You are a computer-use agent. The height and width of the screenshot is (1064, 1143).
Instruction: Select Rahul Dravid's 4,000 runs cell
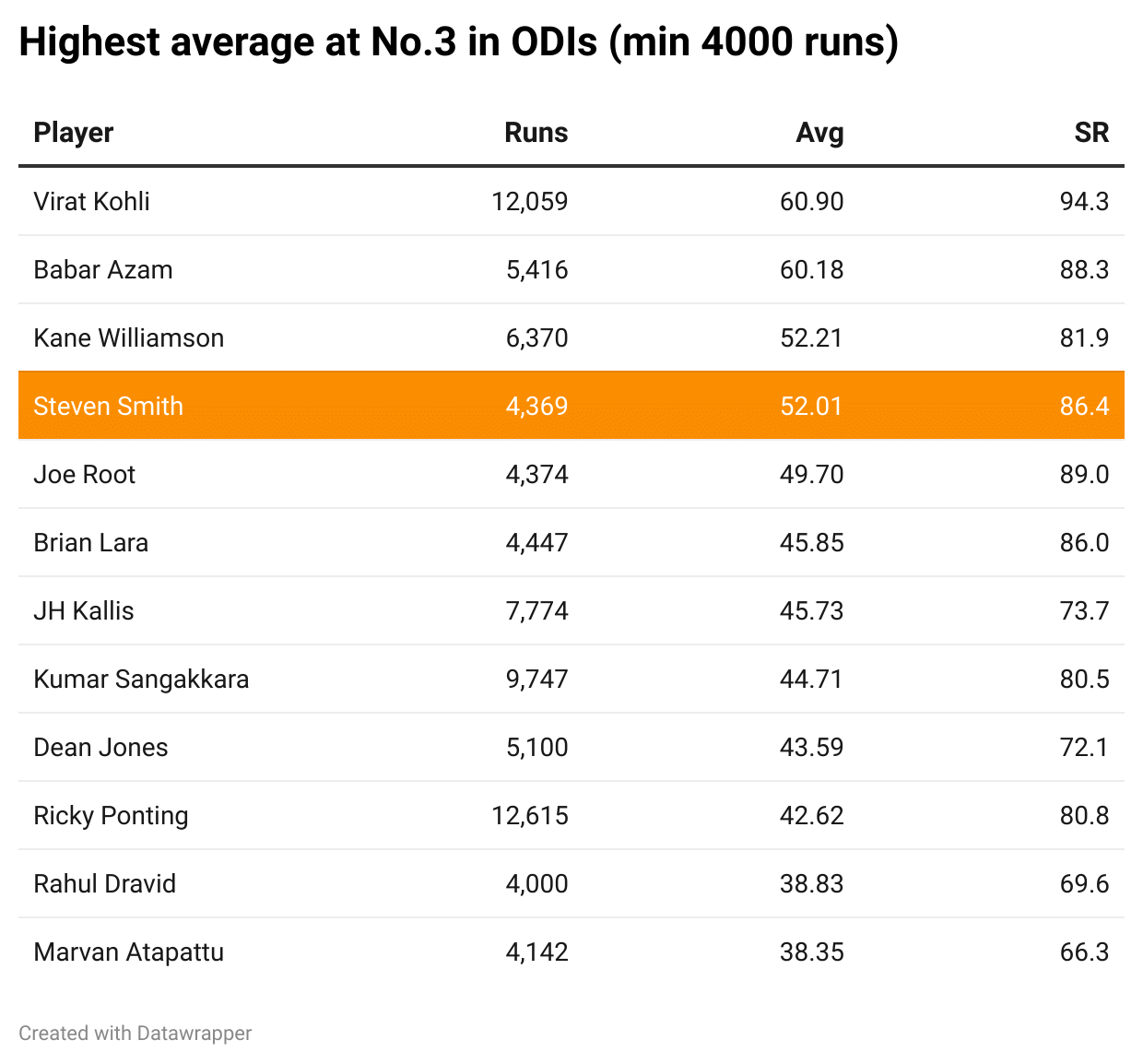point(536,883)
